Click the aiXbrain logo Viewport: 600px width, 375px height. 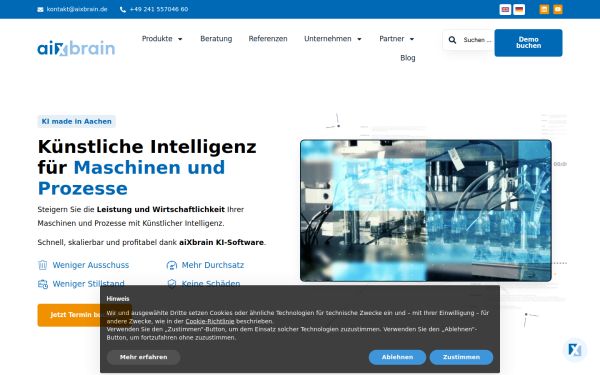[76, 48]
